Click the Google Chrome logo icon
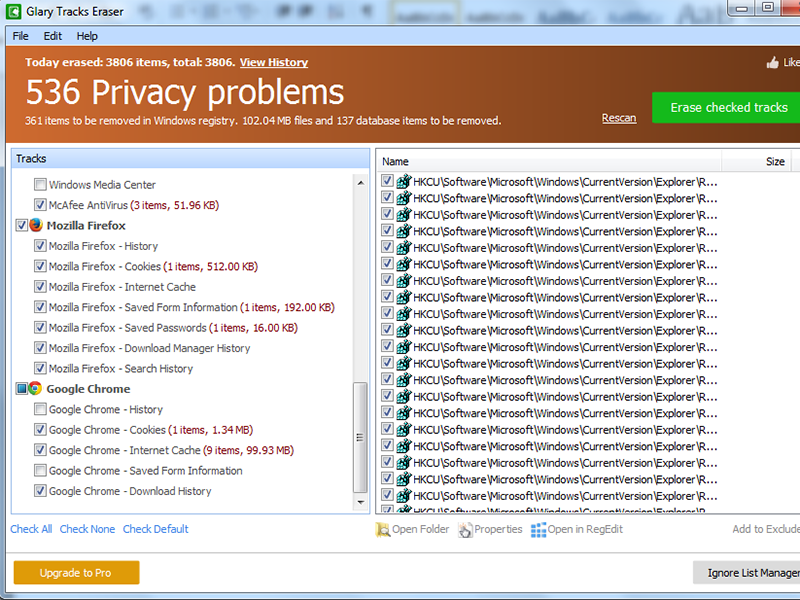 [35, 388]
